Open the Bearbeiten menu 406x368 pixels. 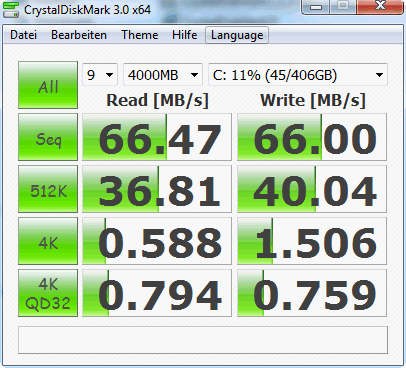tap(79, 35)
